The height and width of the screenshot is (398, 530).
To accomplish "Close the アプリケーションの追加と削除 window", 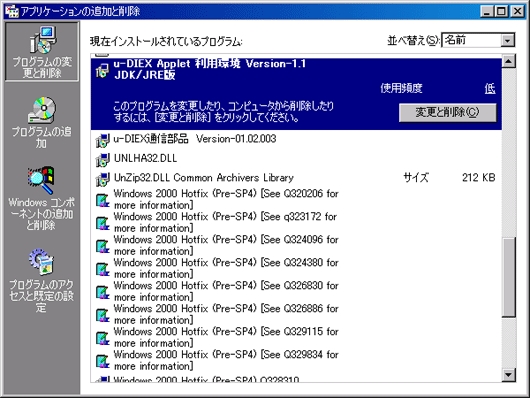I will [x=517, y=11].
